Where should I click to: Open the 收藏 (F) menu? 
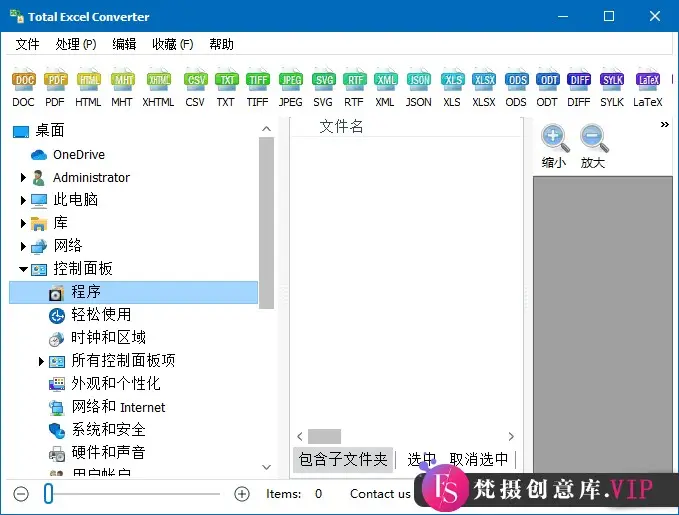point(172,44)
